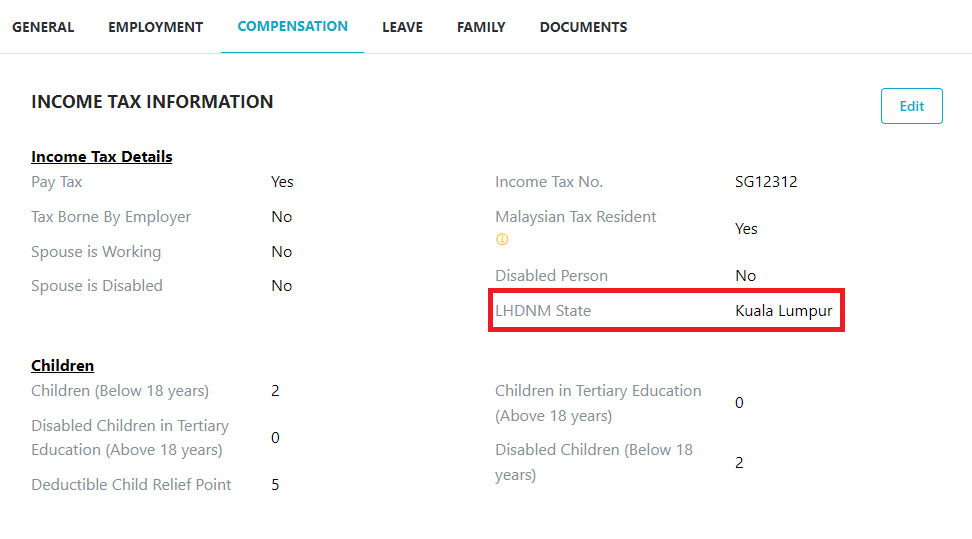972x539 pixels.
Task: Click the Spouse is Working label
Action: pyautogui.click(x=96, y=252)
